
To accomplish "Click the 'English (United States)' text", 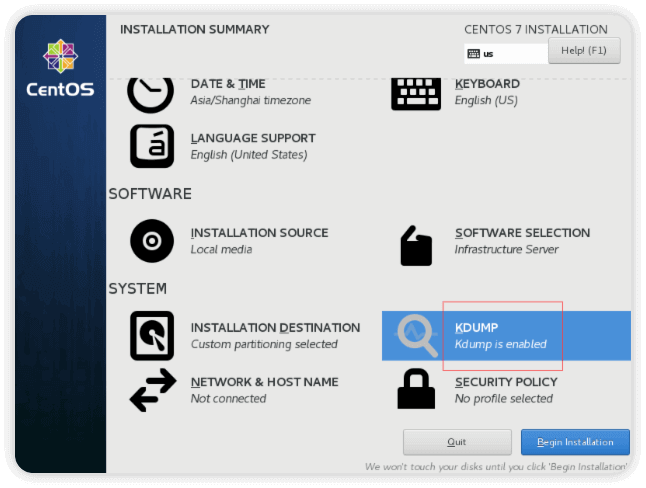I will point(249,155).
